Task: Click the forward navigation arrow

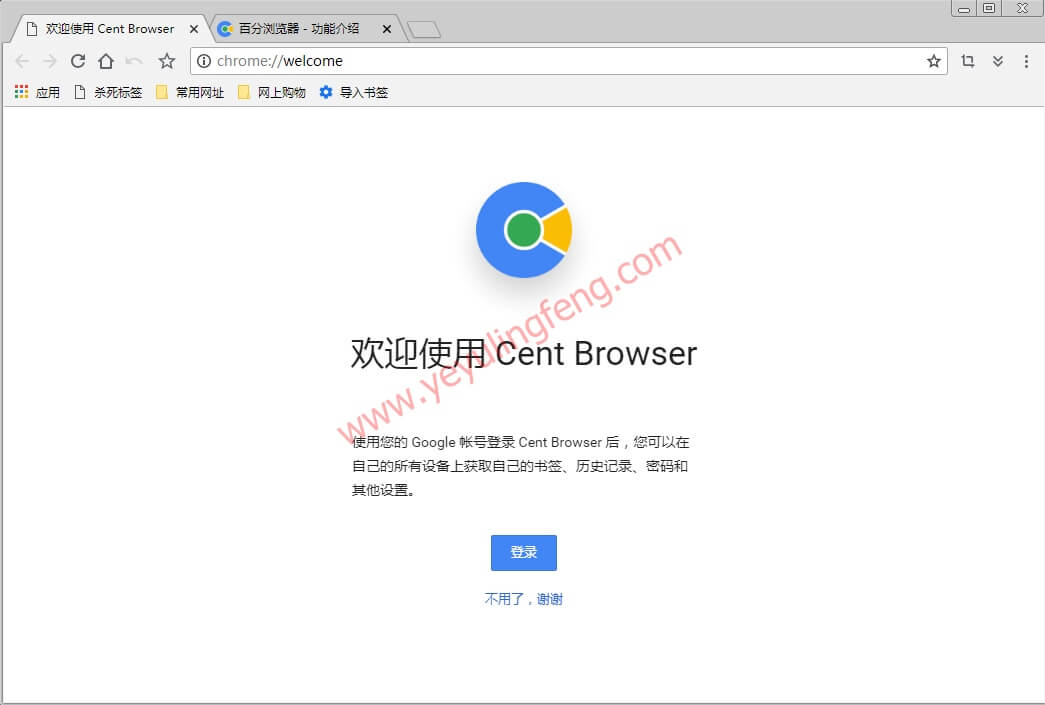Action: [x=50, y=61]
